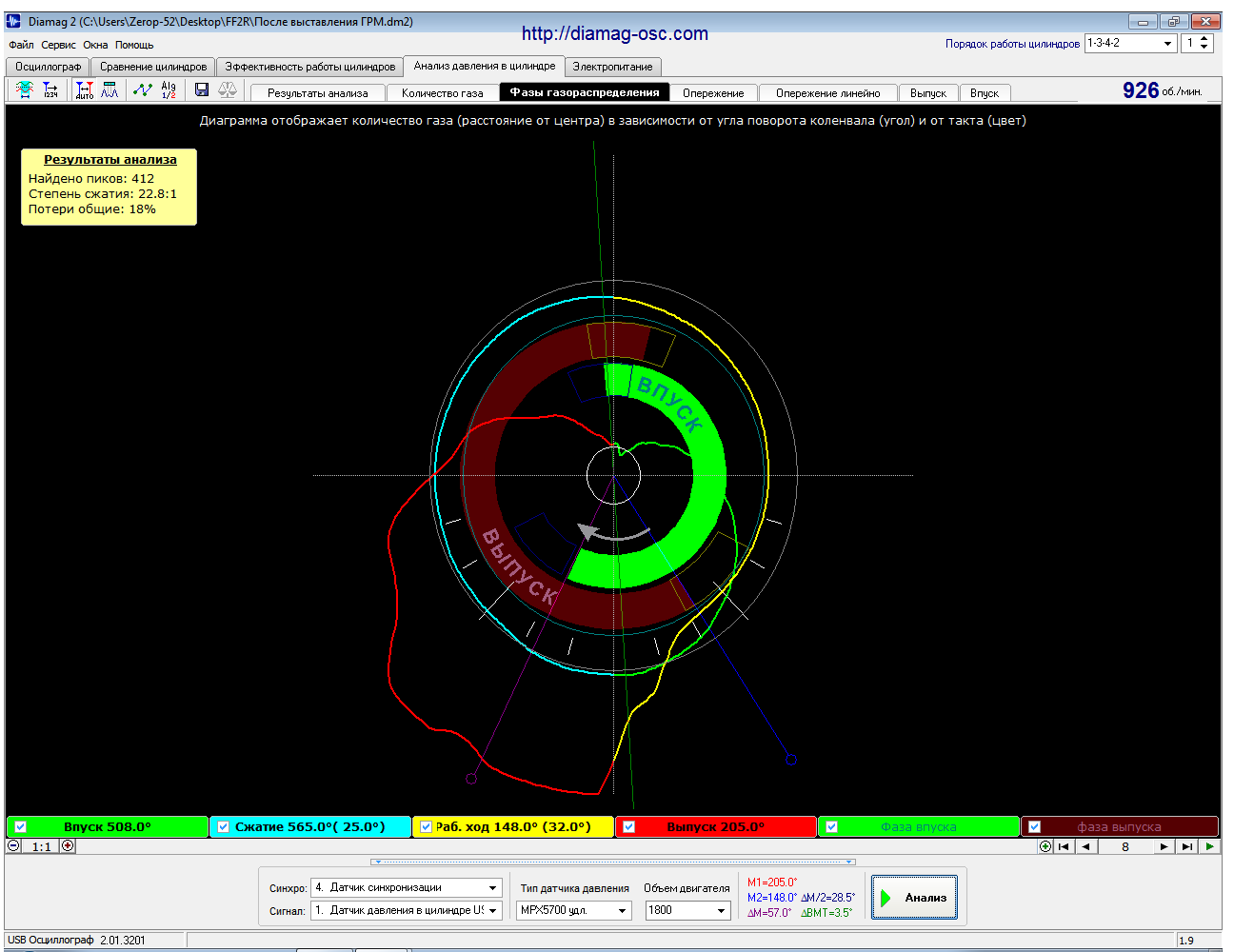Switch to Эффективность работы цилиндров tab
This screenshot has width=1234, height=952.
coord(309,67)
